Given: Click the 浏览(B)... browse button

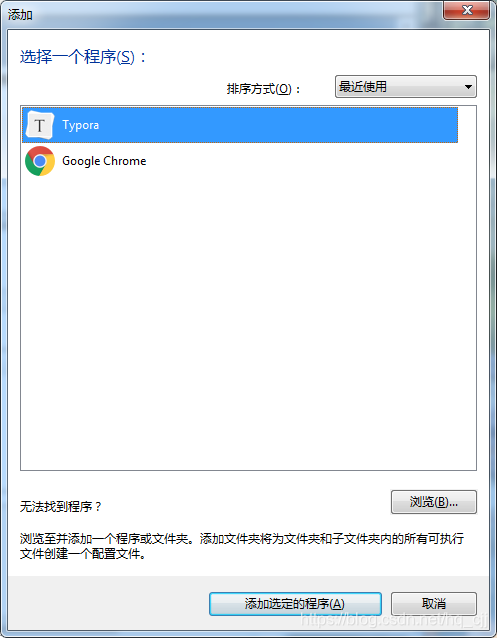Looking at the screenshot, I should point(434,502).
